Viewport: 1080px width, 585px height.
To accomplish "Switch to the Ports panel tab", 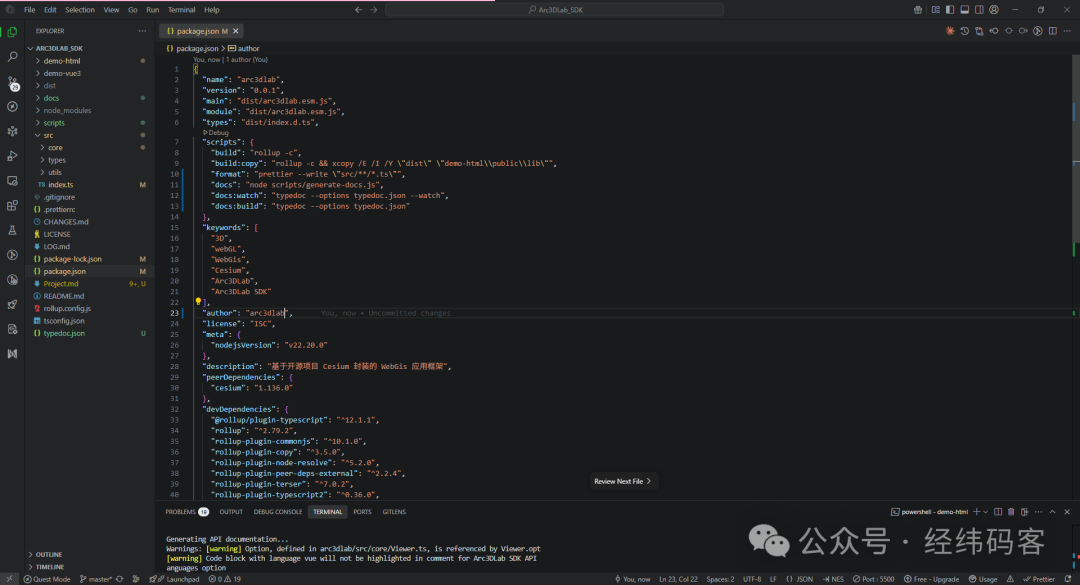I will click(362, 512).
